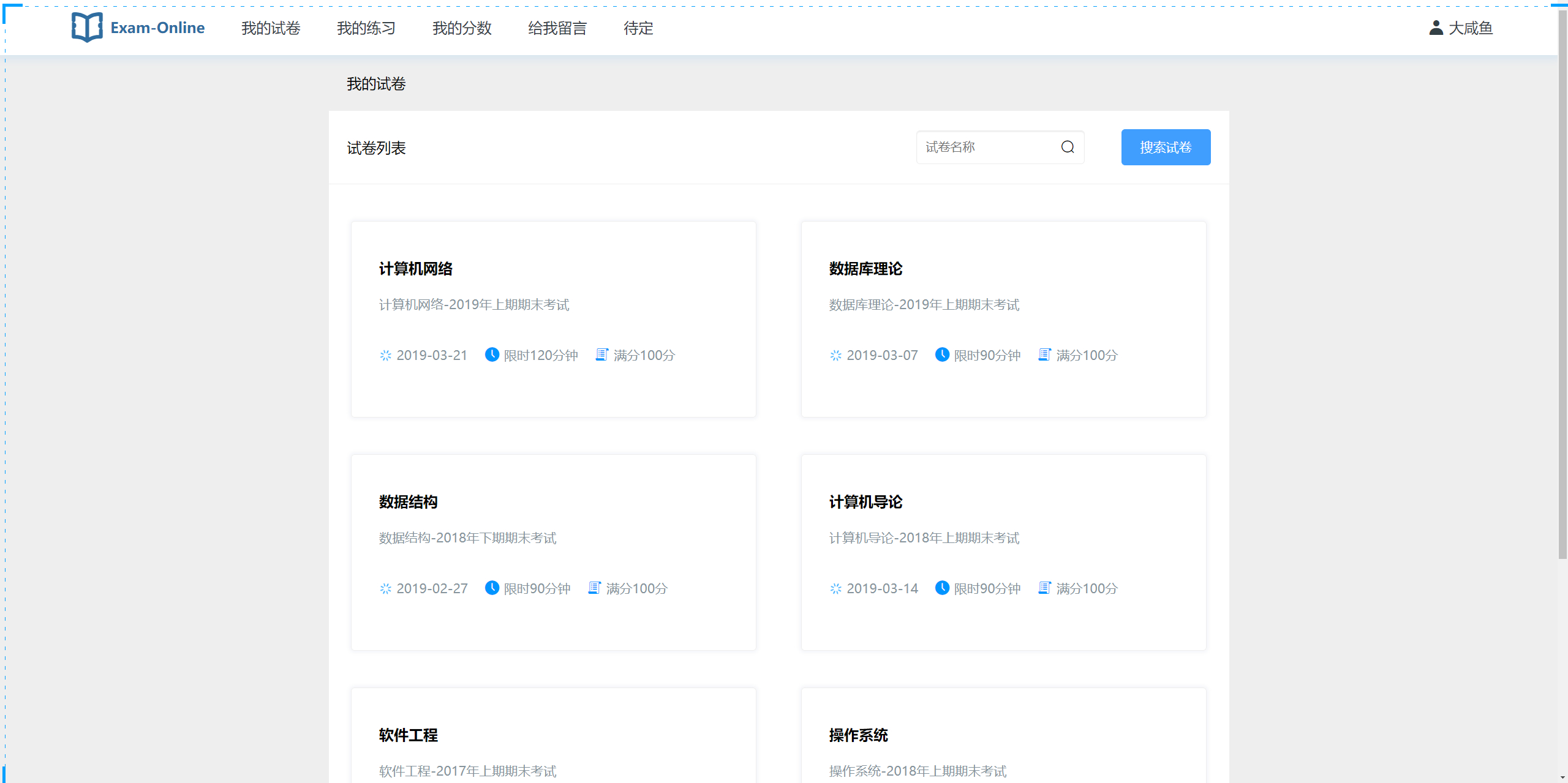Select the 待定 menu item
Screen dimensions: 1568x783
[x=637, y=28]
